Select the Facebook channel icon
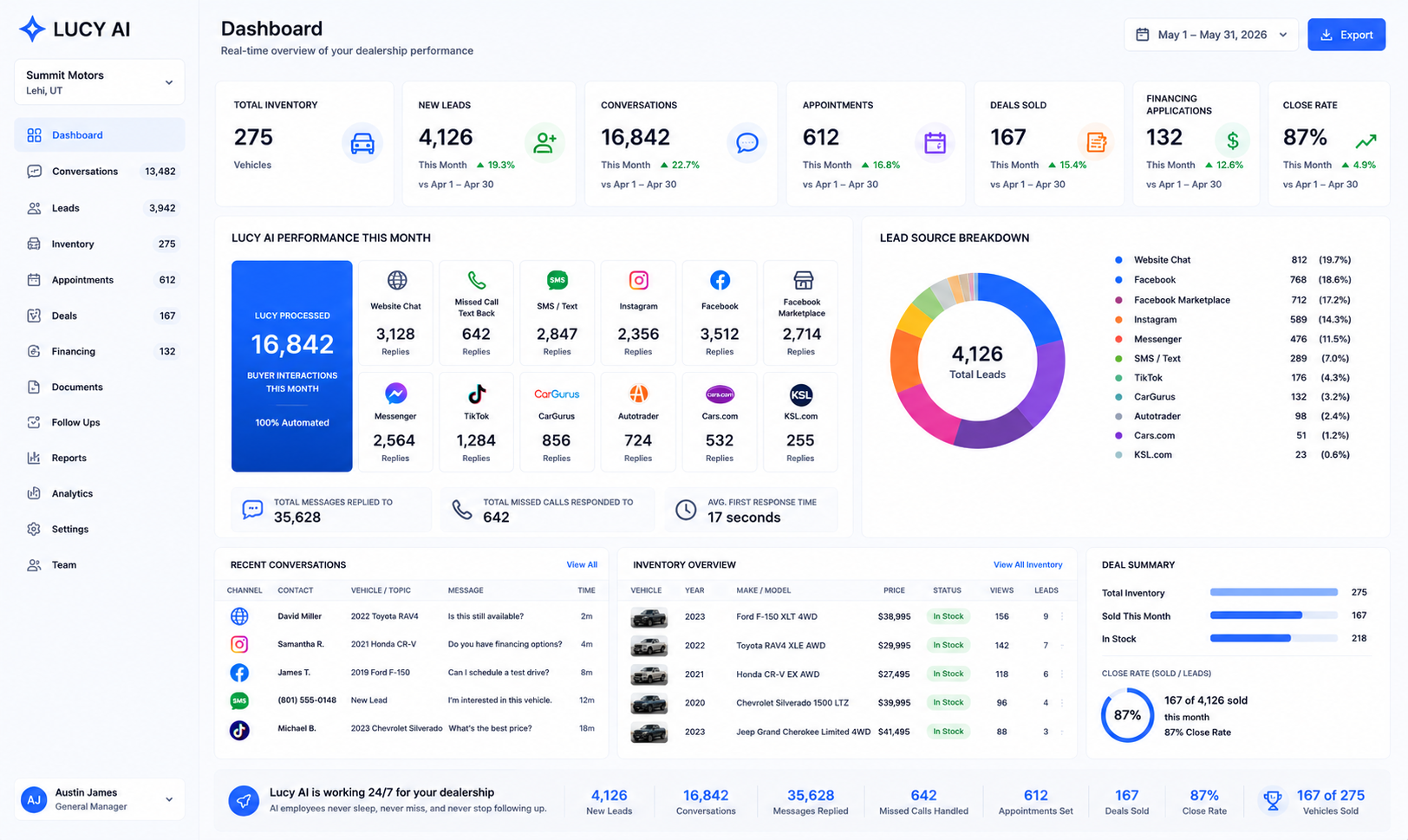The height and width of the screenshot is (840, 1408). (x=720, y=280)
